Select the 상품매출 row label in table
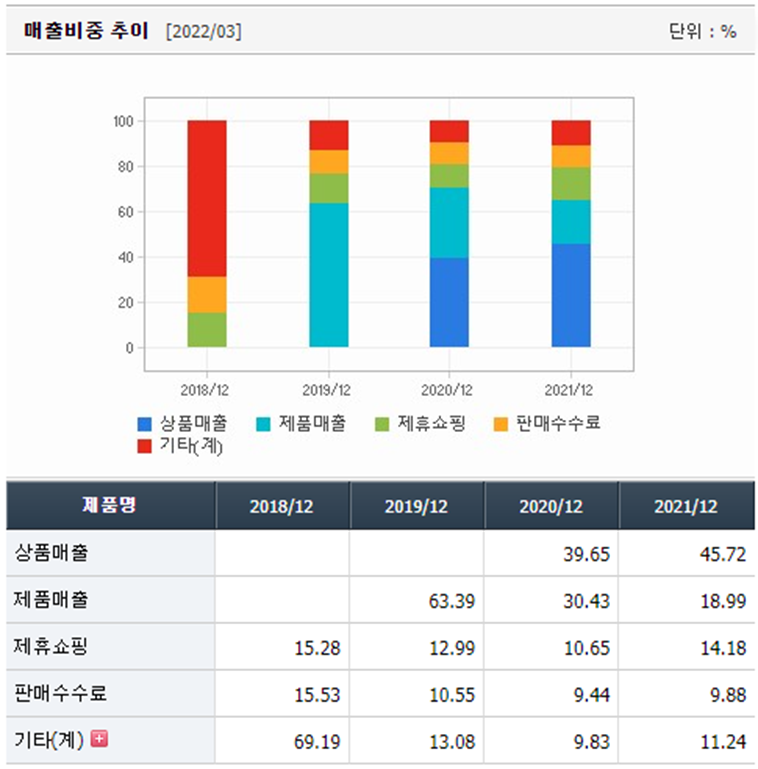Image resolution: width=758 pixels, height=769 pixels. tap(51, 553)
